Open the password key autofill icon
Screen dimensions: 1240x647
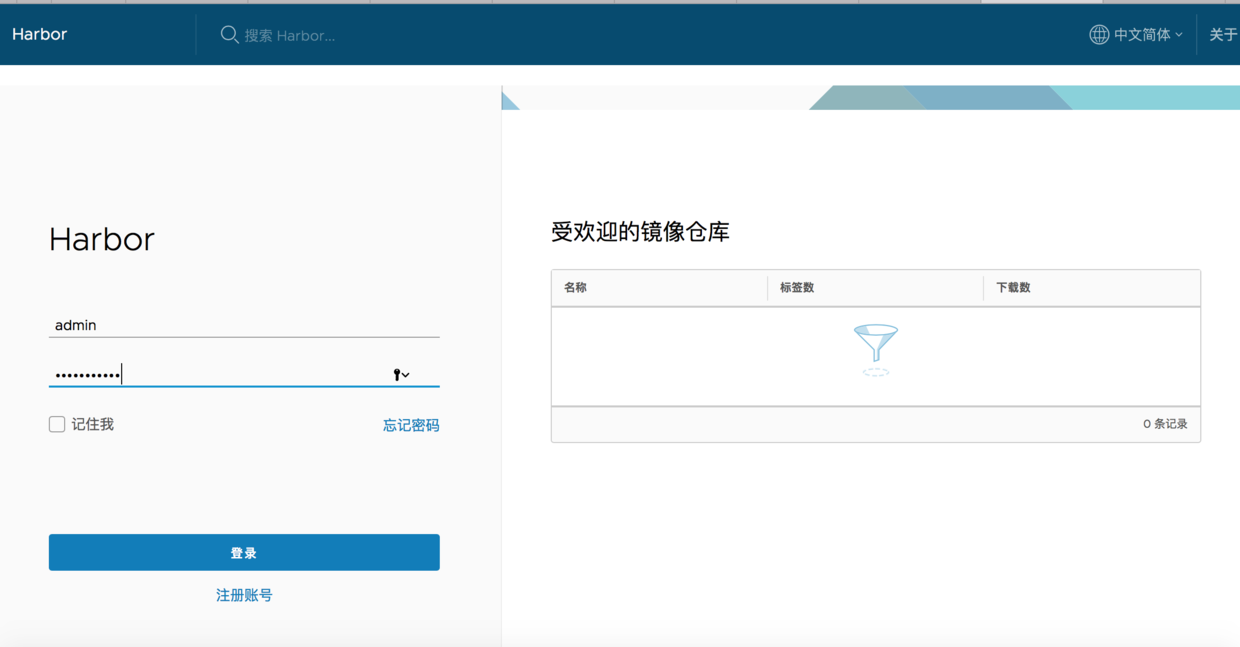click(401, 374)
